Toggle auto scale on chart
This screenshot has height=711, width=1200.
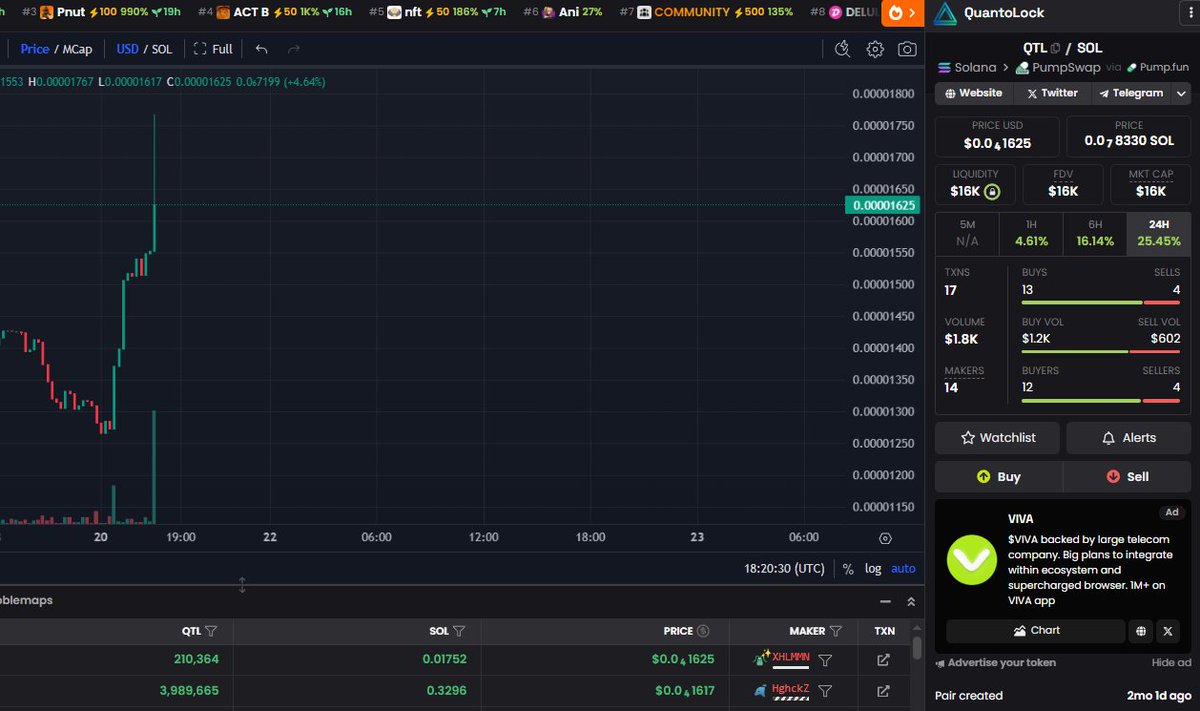pos(903,568)
